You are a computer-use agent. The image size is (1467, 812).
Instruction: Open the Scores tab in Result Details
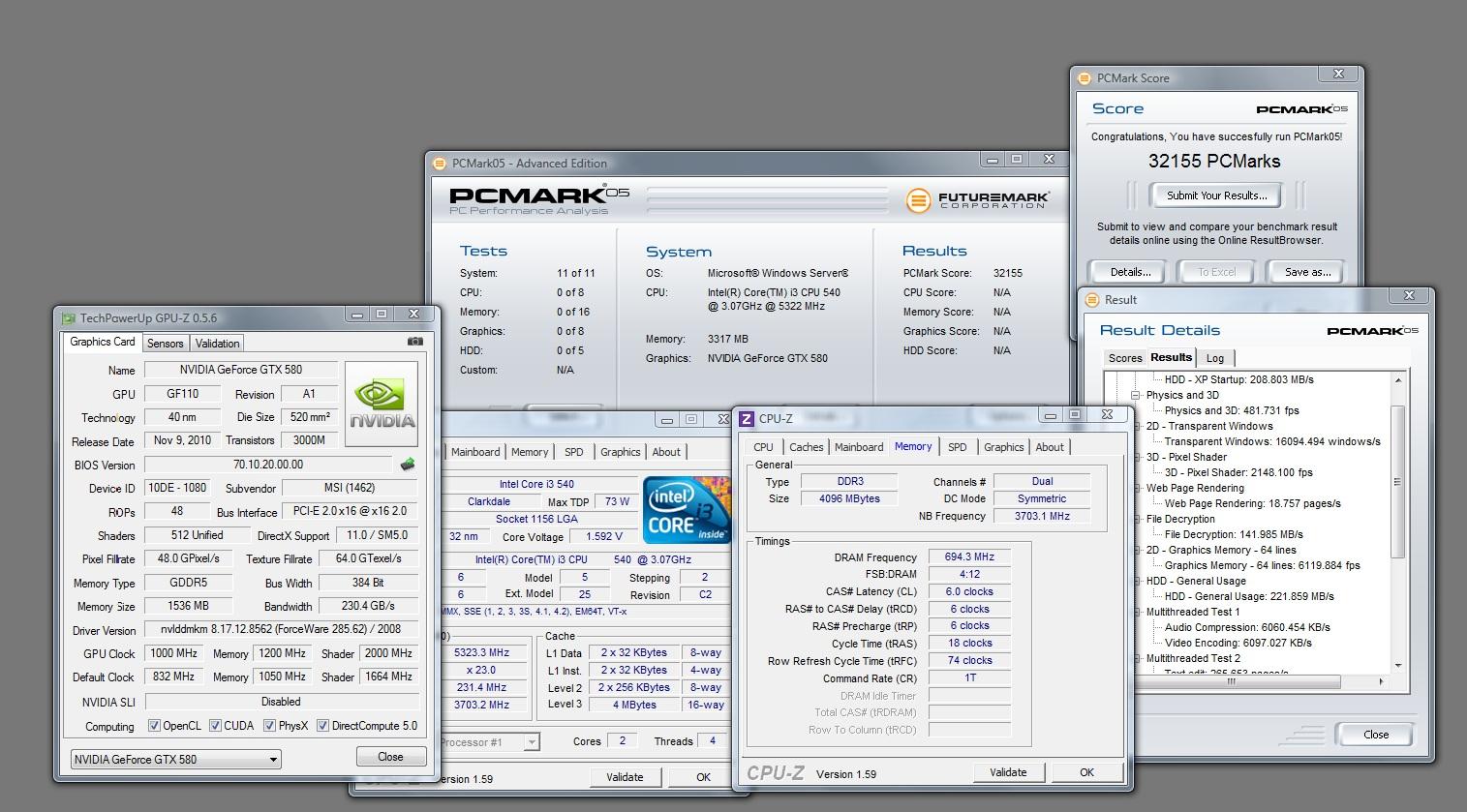[x=1125, y=358]
